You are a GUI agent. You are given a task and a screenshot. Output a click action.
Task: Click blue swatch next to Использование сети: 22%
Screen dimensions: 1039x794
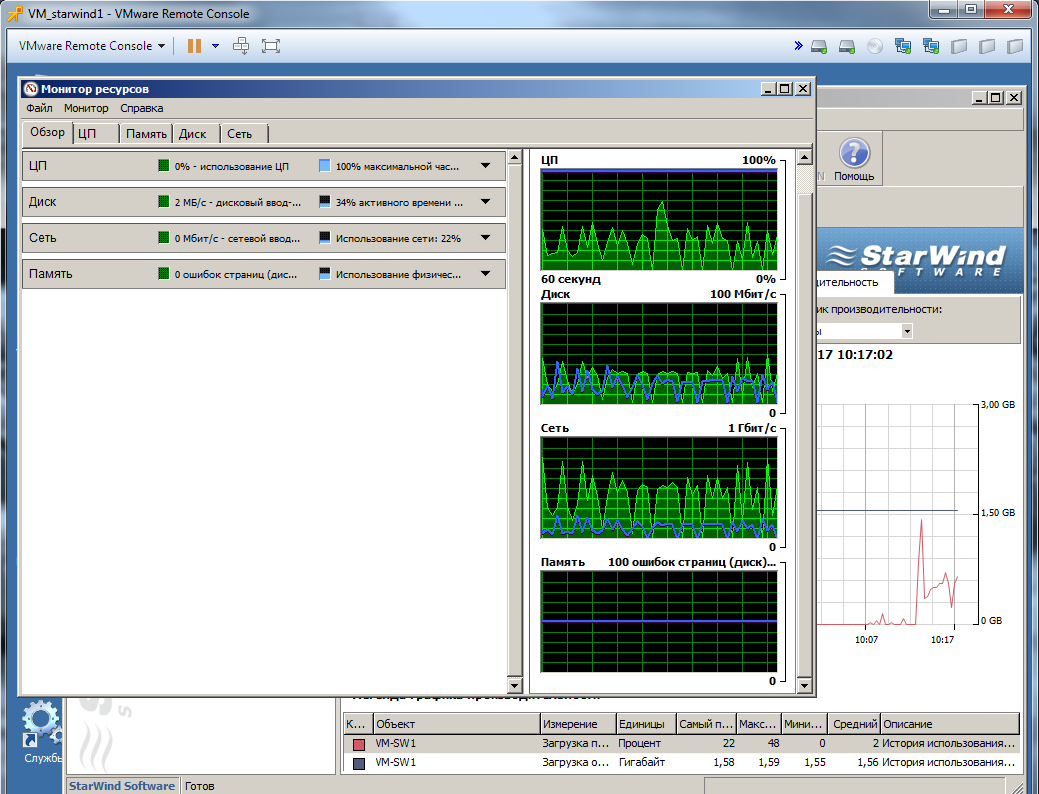(x=325, y=237)
